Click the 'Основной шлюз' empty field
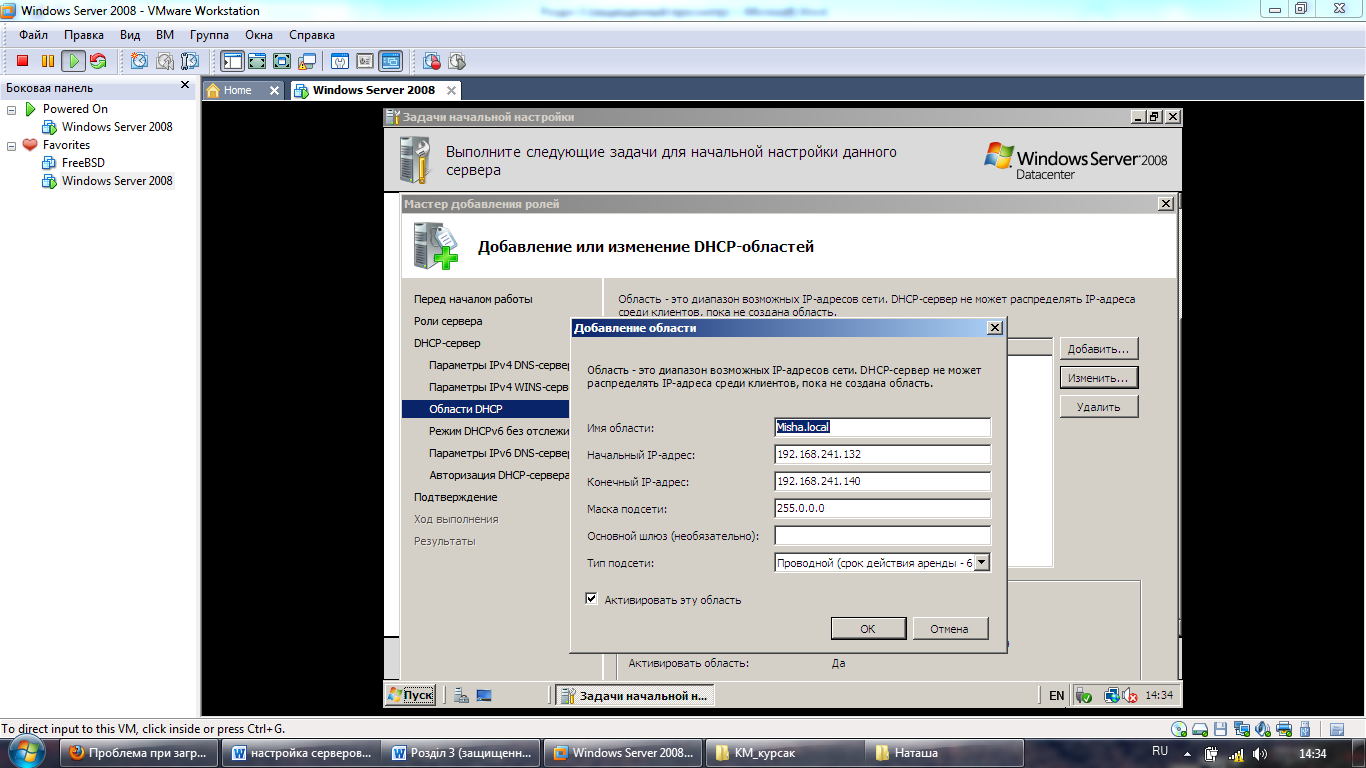 point(882,535)
